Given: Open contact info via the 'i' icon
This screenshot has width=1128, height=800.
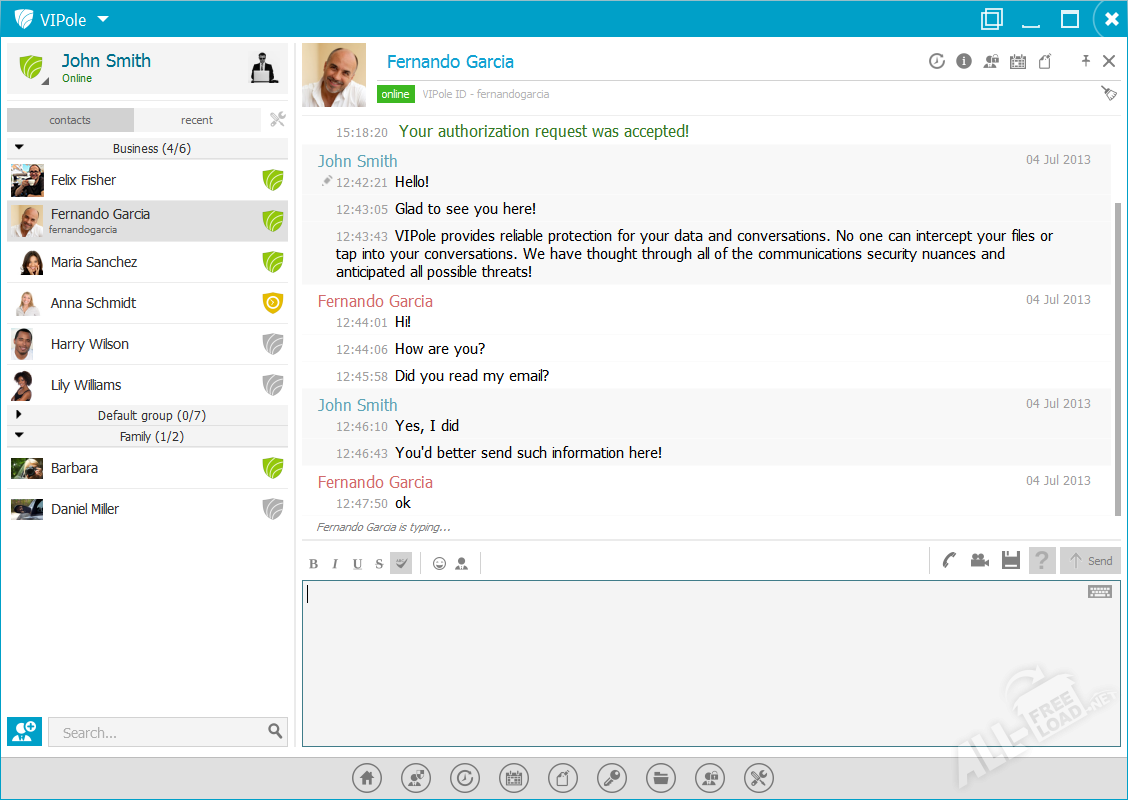Looking at the screenshot, I should (x=964, y=61).
